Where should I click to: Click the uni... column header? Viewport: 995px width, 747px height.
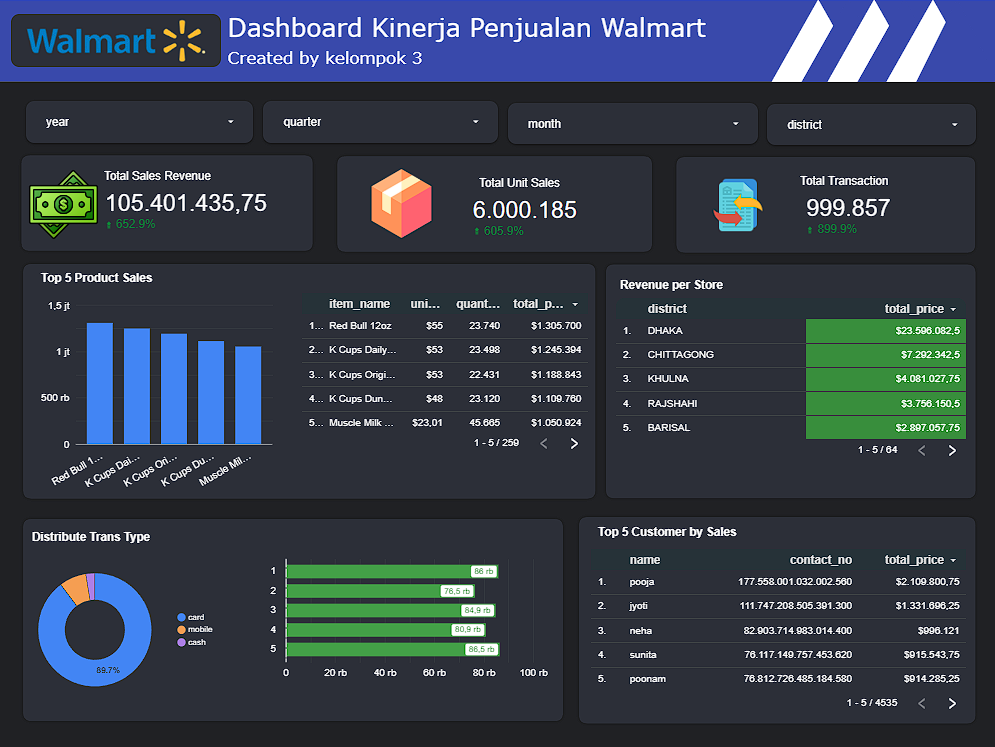[x=425, y=304]
